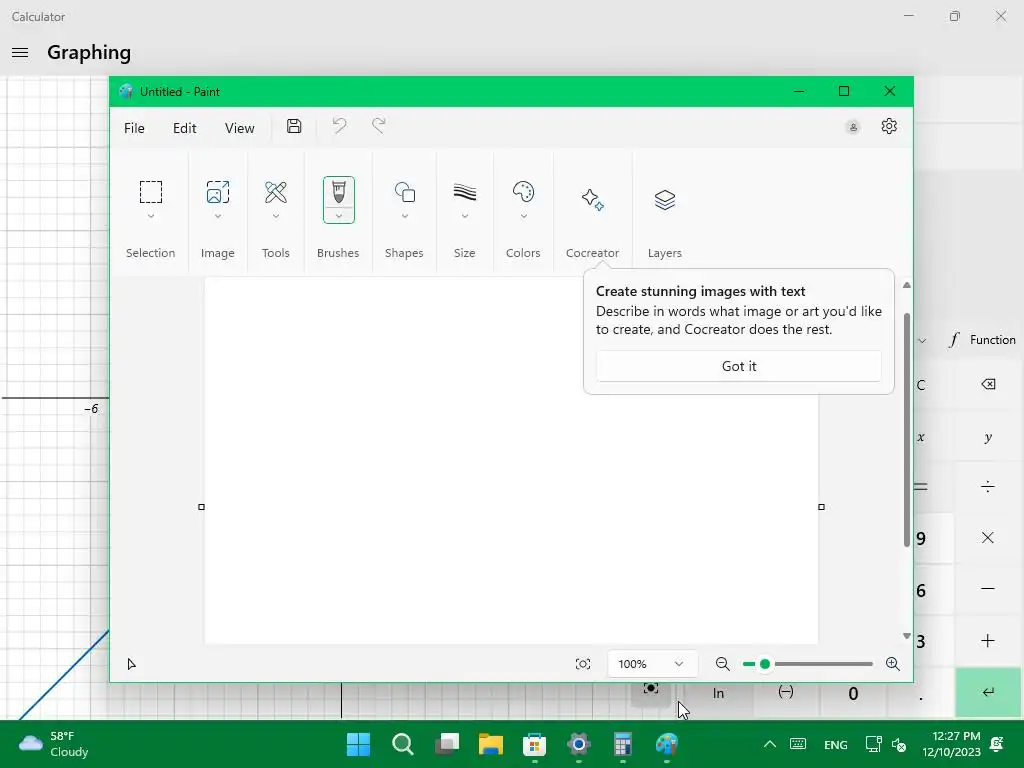The image size is (1024, 768).
Task: Click the Calculator negate (–) key
Action: pyautogui.click(x=786, y=692)
